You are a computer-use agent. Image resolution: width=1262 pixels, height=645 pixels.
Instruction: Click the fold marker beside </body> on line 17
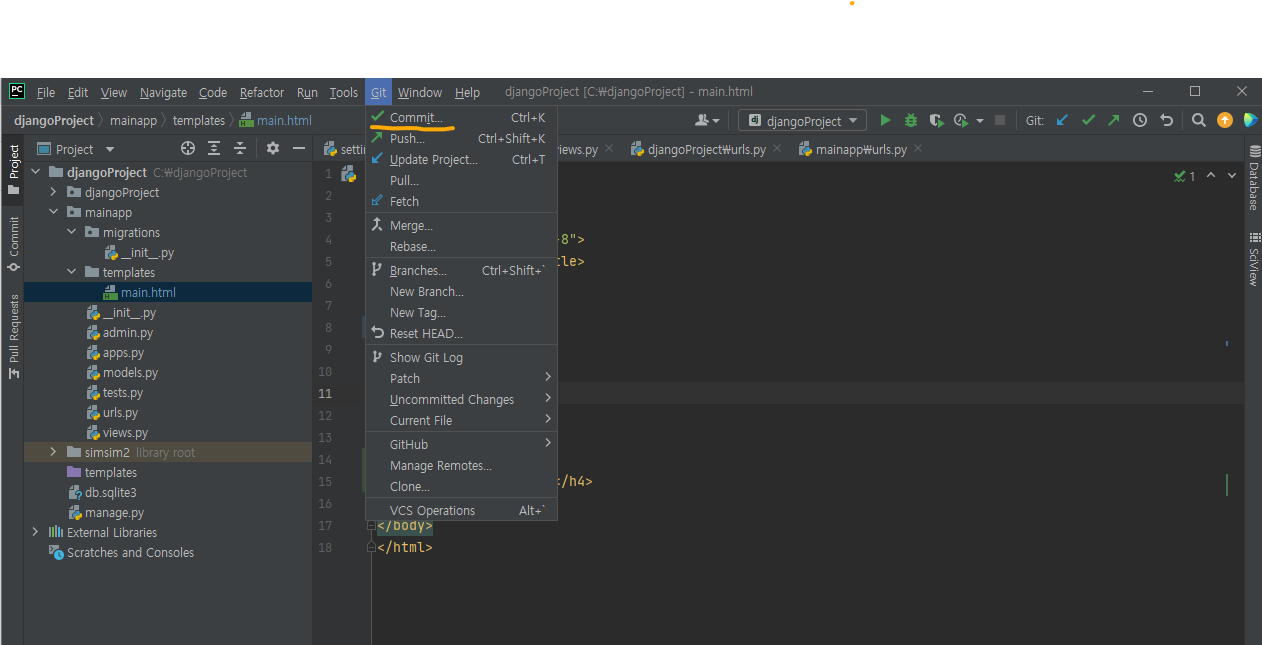(x=371, y=526)
